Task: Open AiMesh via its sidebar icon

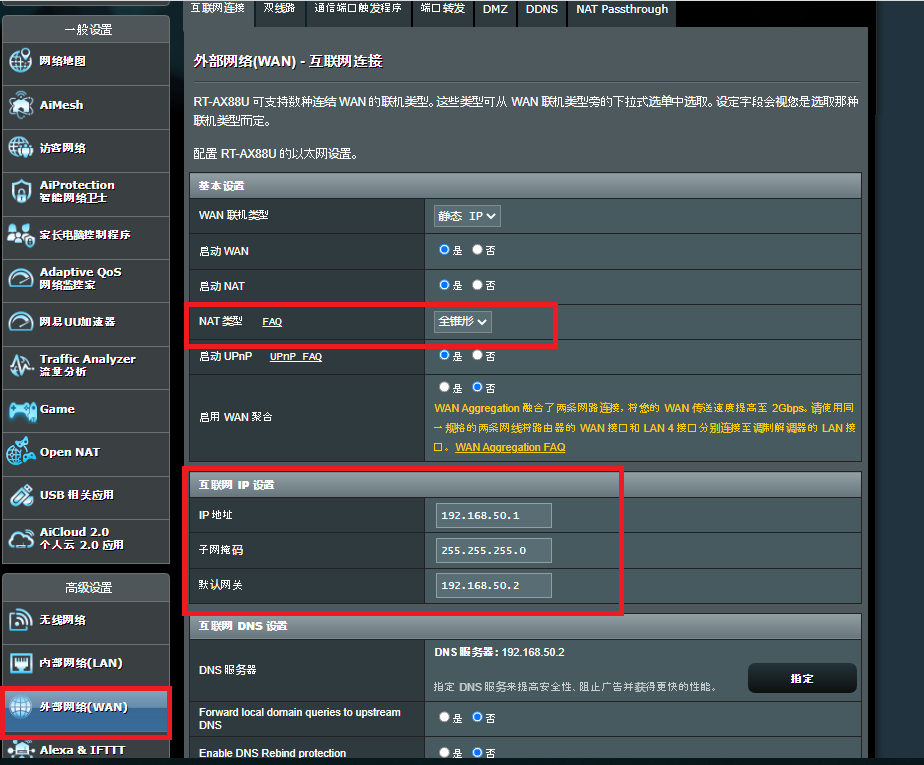Action: [x=21, y=105]
